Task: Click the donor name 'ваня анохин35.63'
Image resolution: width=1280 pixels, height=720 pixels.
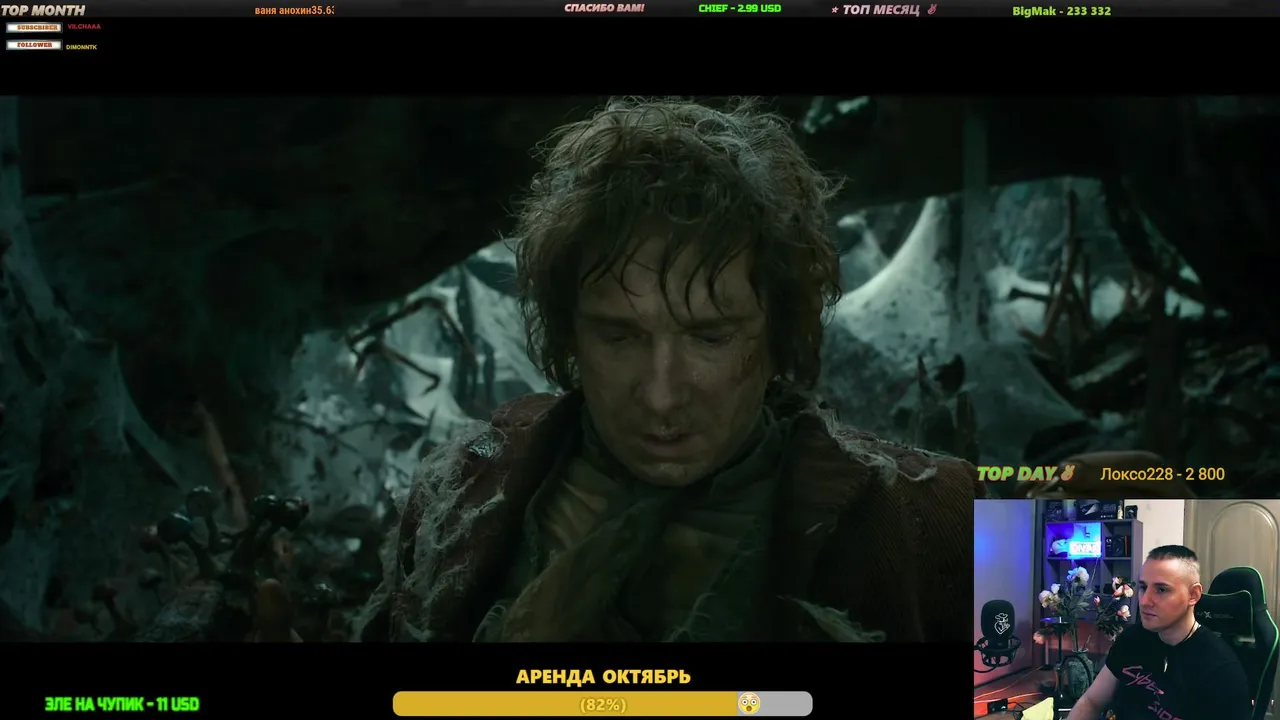Action: click(294, 10)
